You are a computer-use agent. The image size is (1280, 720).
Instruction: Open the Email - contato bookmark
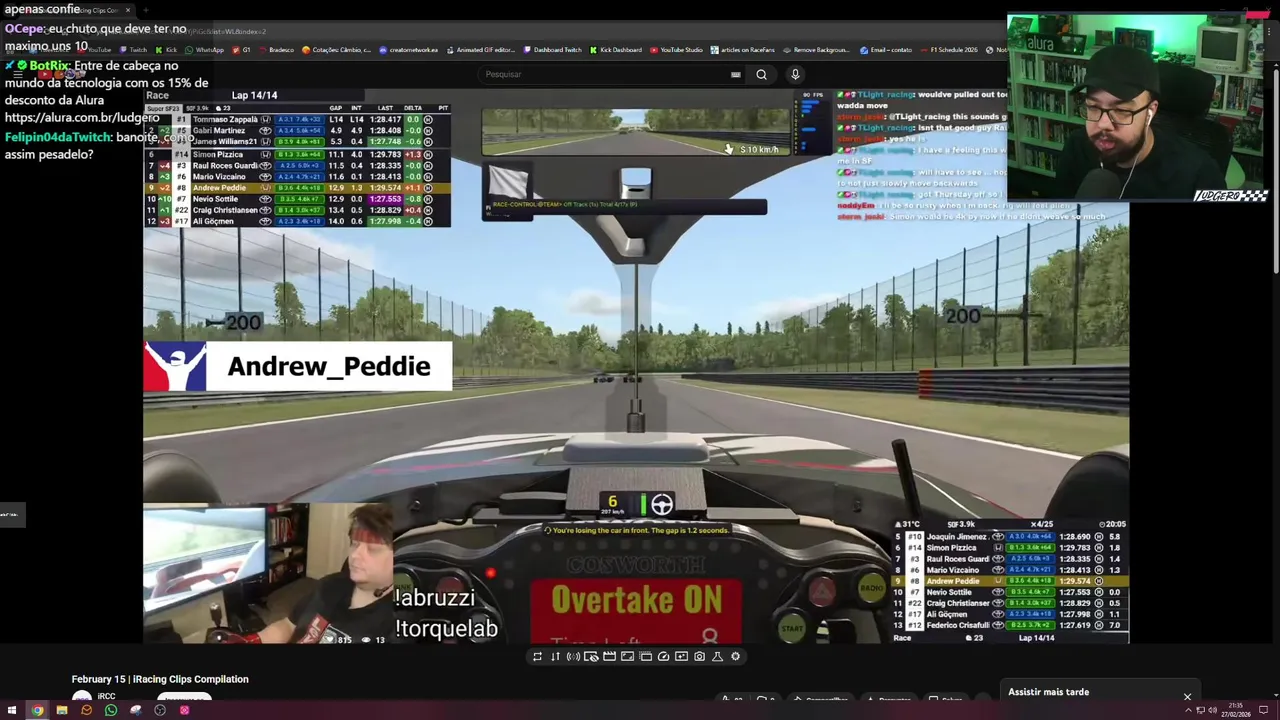click(x=886, y=50)
